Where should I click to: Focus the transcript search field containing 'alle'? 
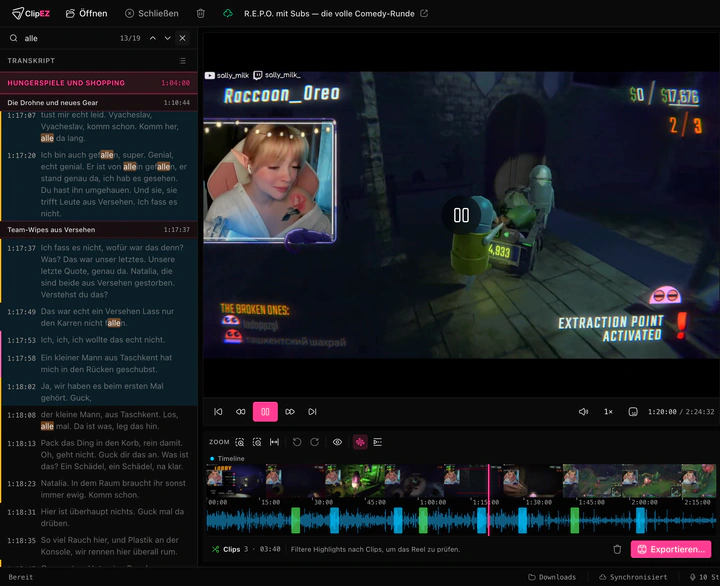point(69,38)
